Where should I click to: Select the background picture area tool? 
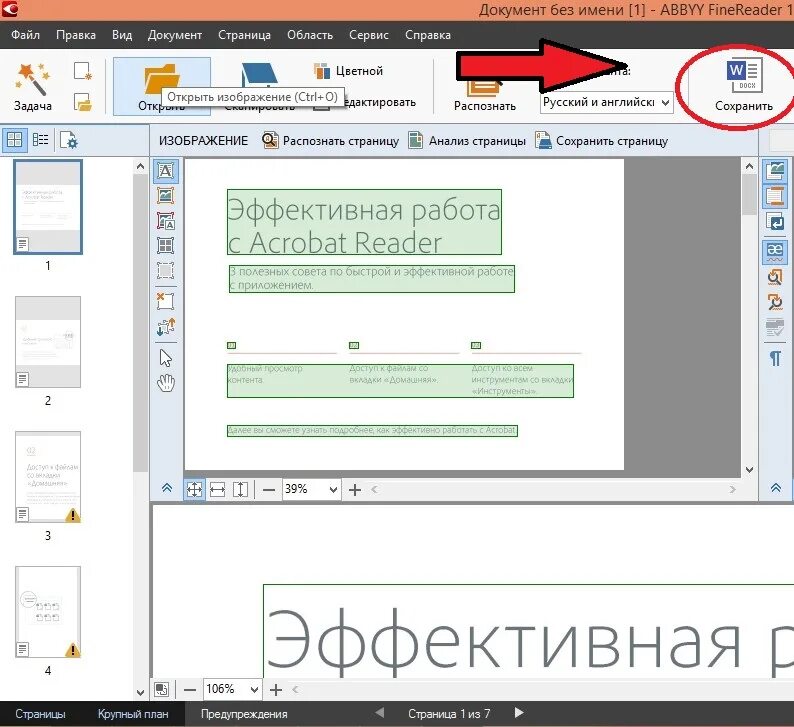click(x=166, y=221)
